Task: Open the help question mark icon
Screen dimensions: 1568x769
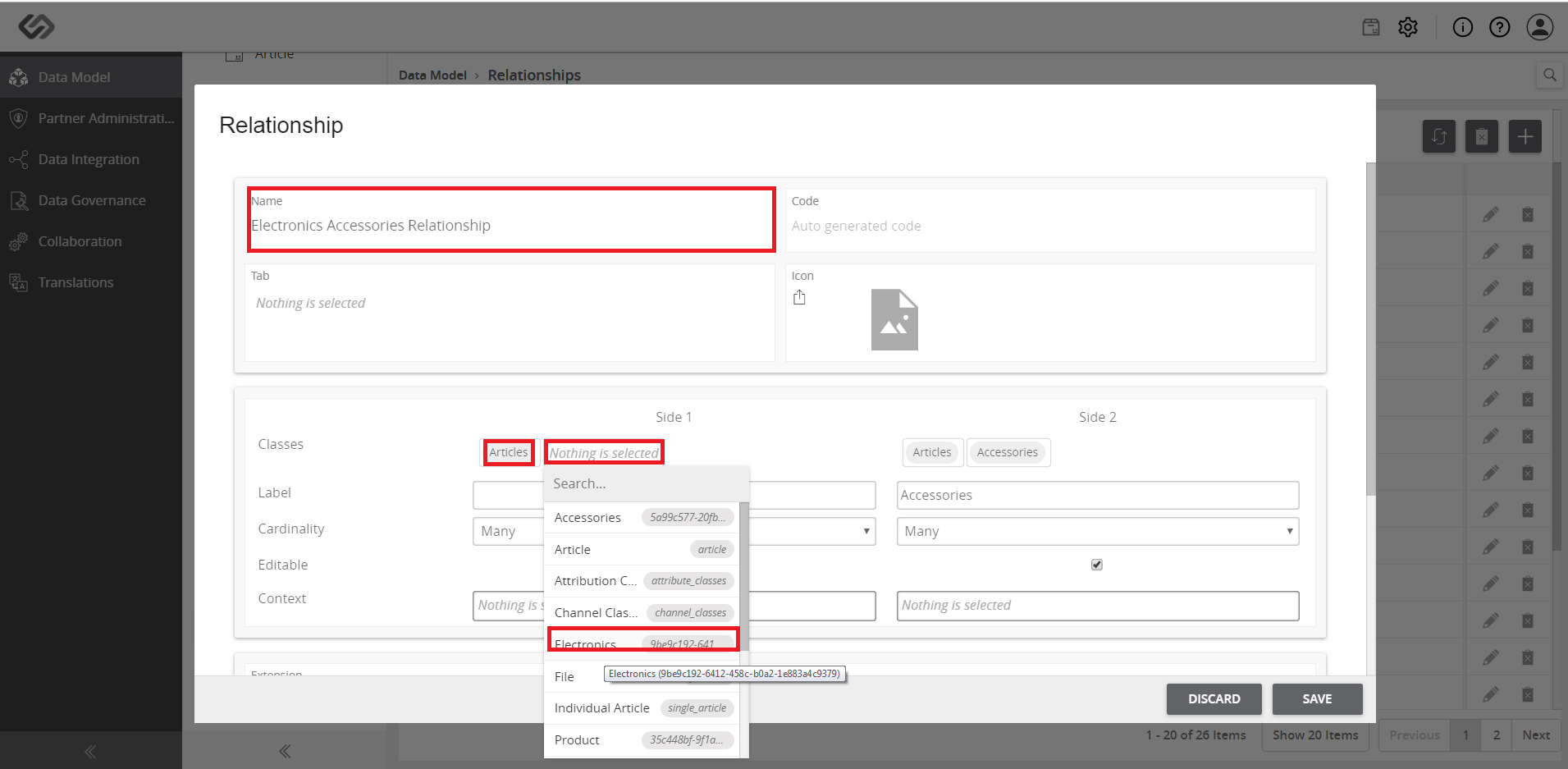Action: coord(1499,27)
